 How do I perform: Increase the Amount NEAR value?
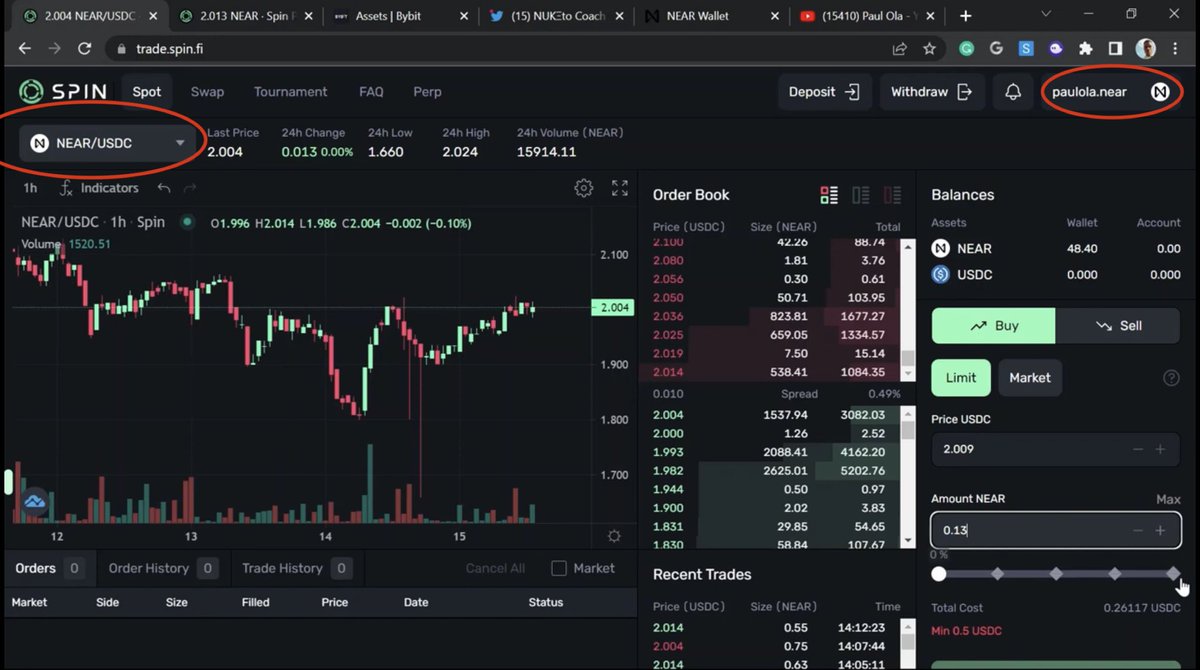pyautogui.click(x=1160, y=530)
